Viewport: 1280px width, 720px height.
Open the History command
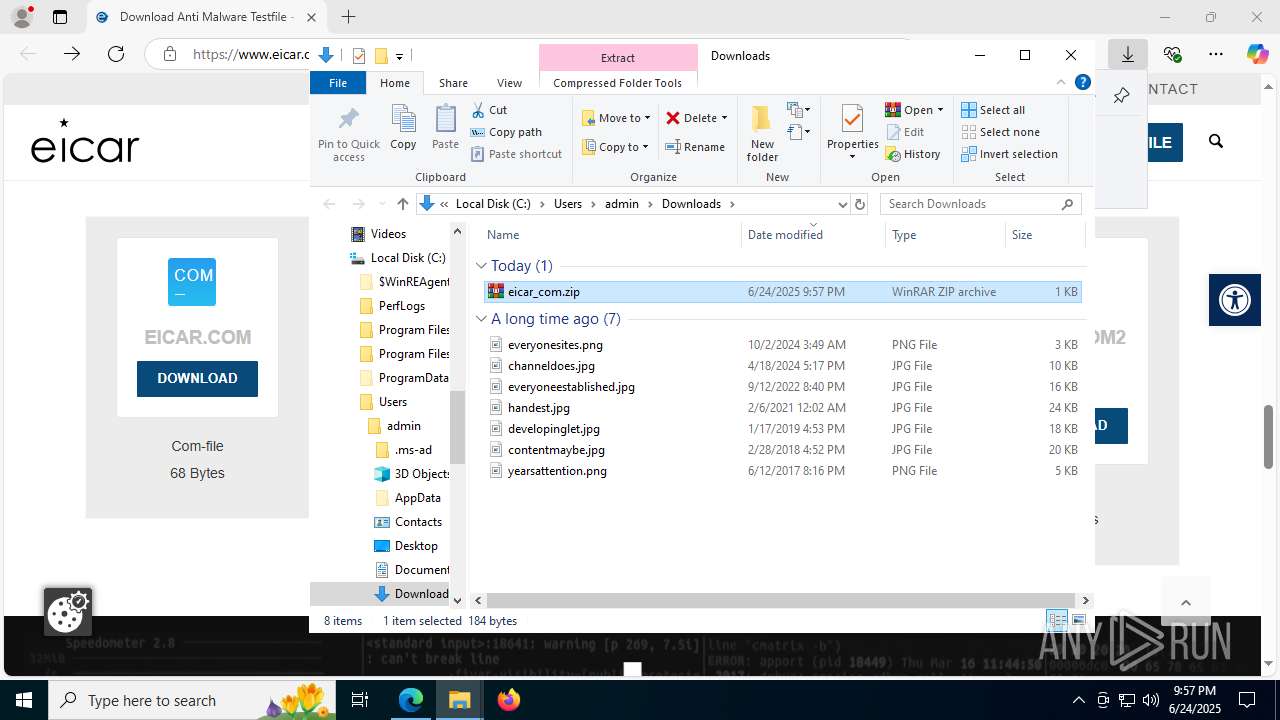click(x=913, y=154)
